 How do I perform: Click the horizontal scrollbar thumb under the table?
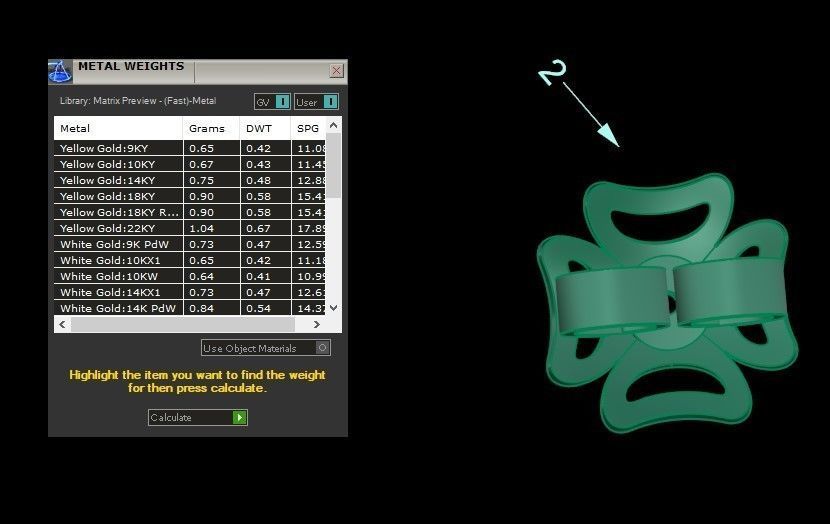(x=183, y=324)
